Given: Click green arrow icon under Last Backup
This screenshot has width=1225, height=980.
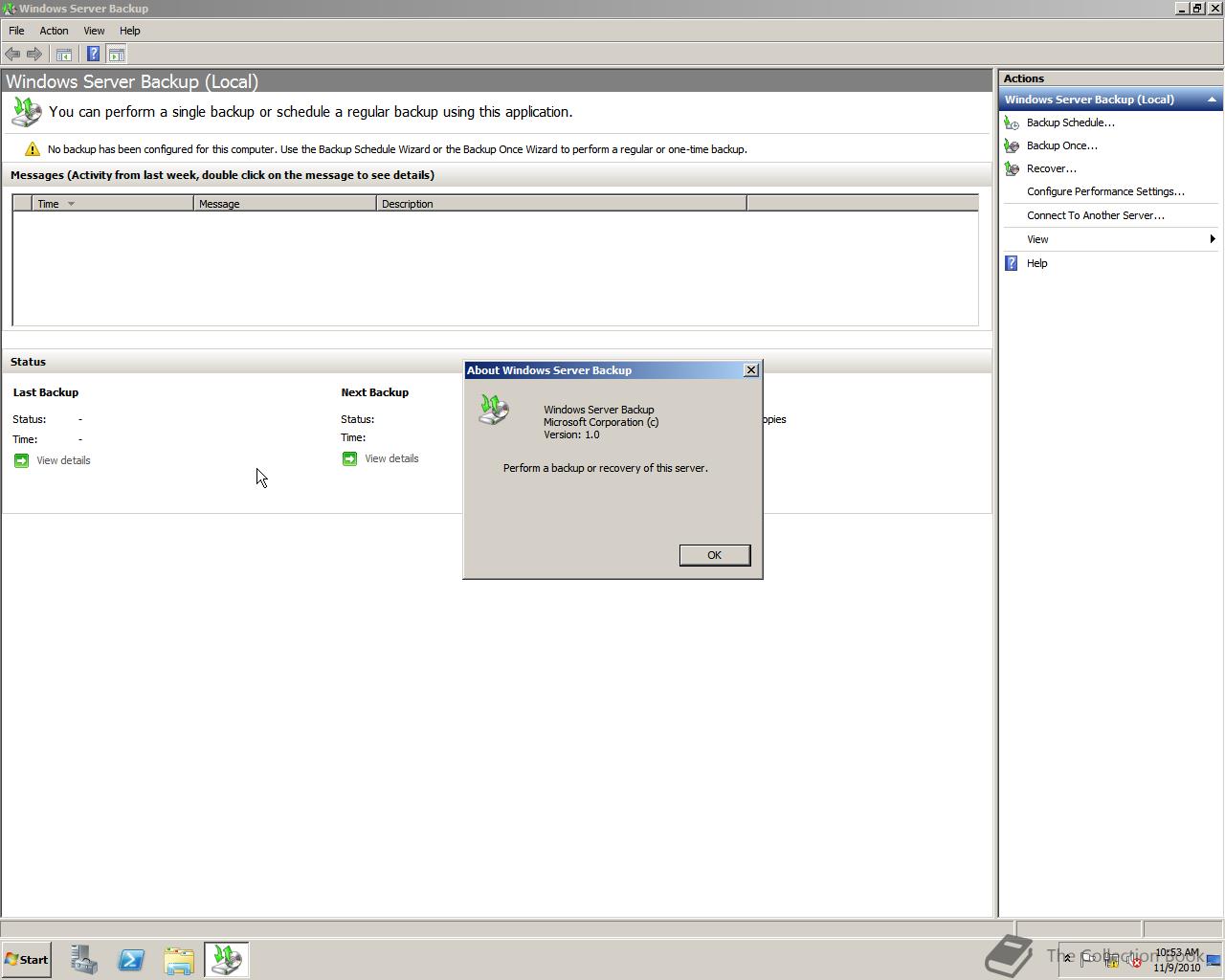Looking at the screenshot, I should [x=22, y=460].
